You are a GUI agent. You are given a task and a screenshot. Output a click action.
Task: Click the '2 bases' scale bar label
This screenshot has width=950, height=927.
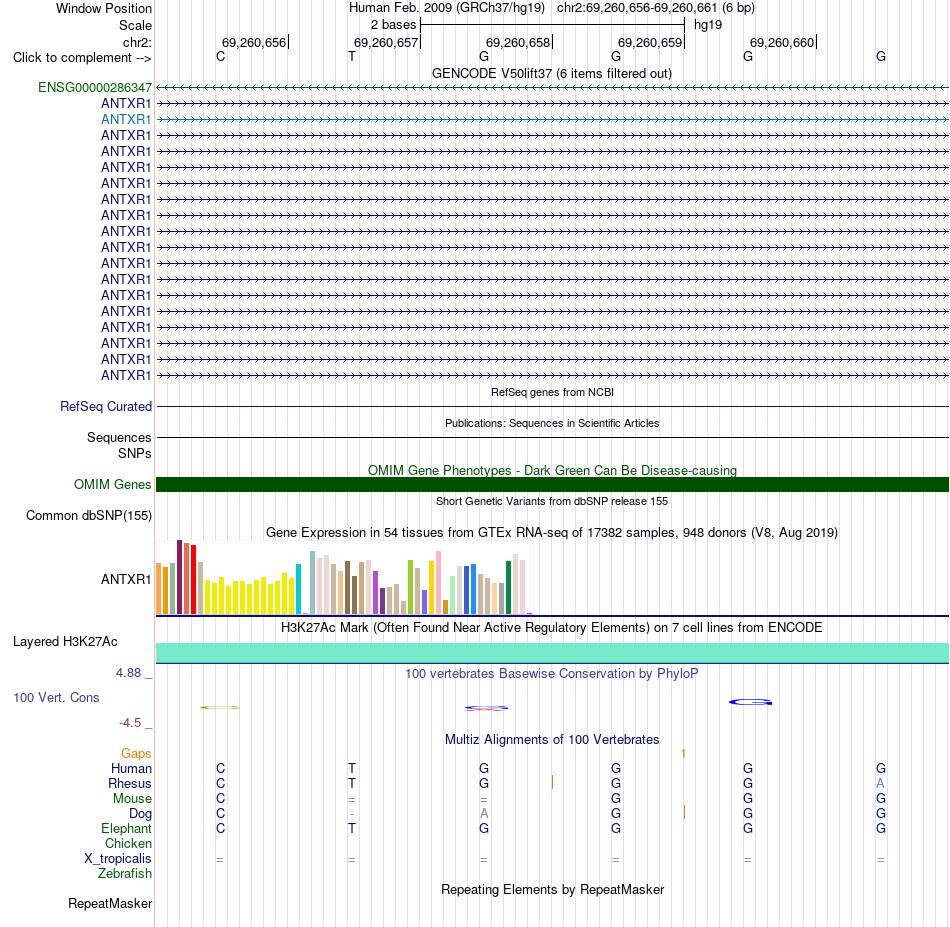[394, 25]
